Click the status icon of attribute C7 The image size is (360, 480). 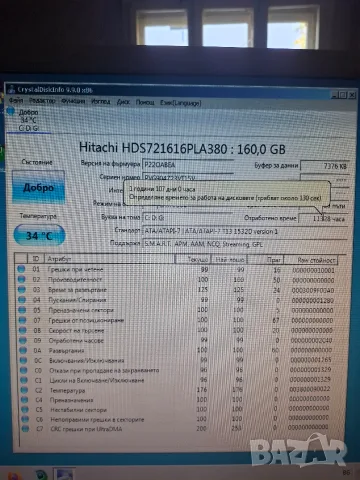(26, 429)
